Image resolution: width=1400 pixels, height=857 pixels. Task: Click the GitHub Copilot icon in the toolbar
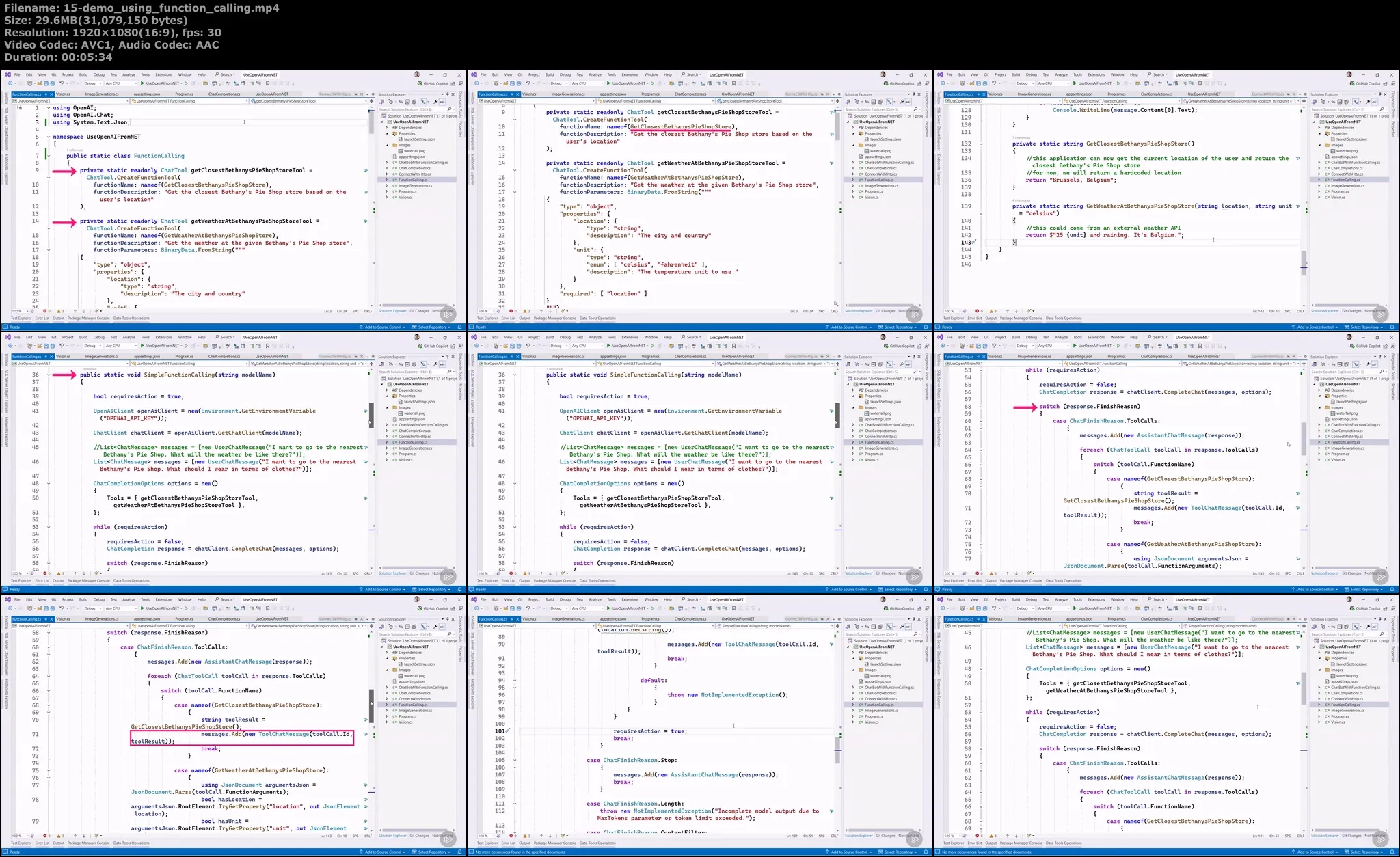click(x=419, y=83)
